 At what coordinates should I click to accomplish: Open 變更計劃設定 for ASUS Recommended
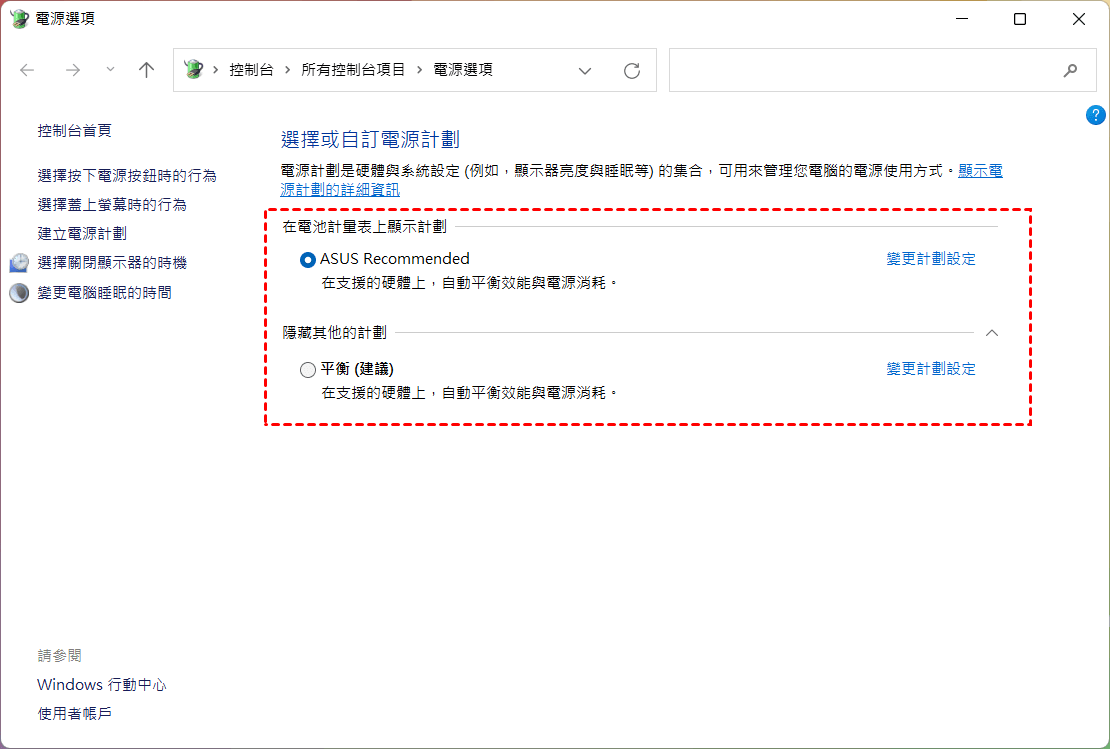tap(930, 259)
